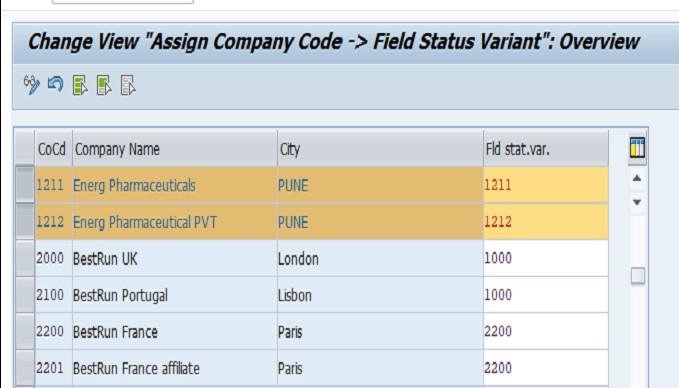
Task: Click the Select All toolbar icon
Action: (x=80, y=85)
